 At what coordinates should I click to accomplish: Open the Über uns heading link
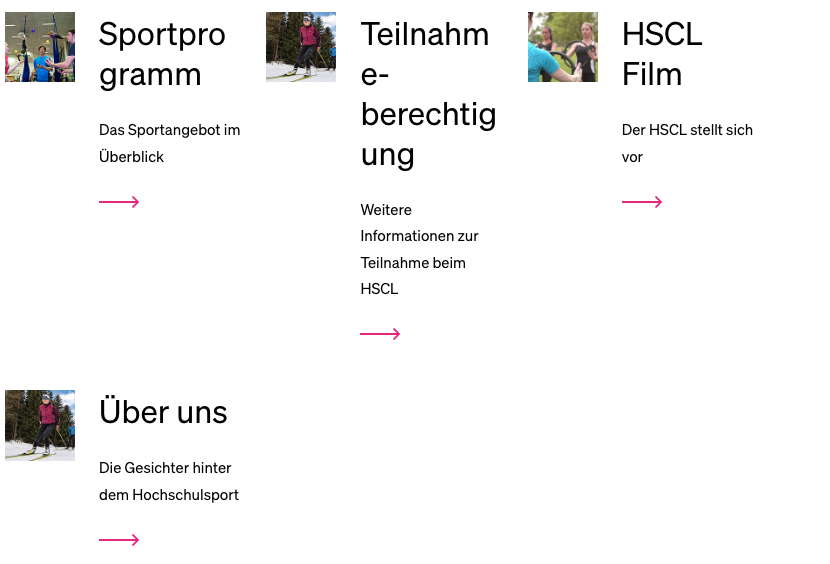(163, 411)
